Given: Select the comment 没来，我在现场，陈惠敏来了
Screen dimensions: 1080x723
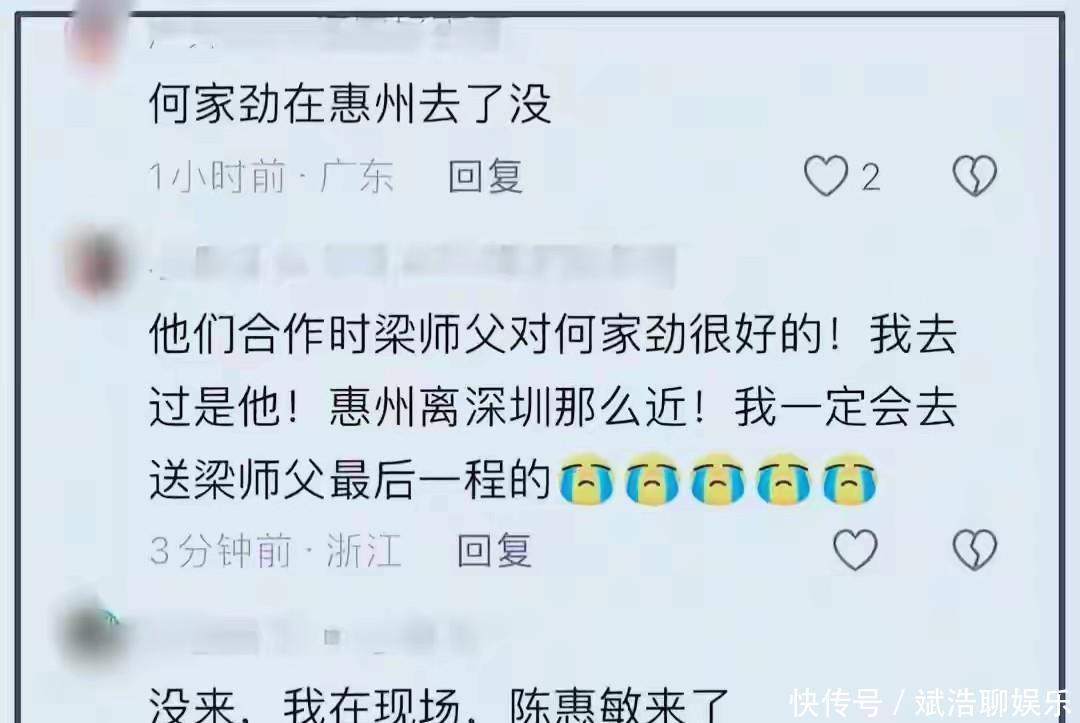Looking at the screenshot, I should click(439, 704).
